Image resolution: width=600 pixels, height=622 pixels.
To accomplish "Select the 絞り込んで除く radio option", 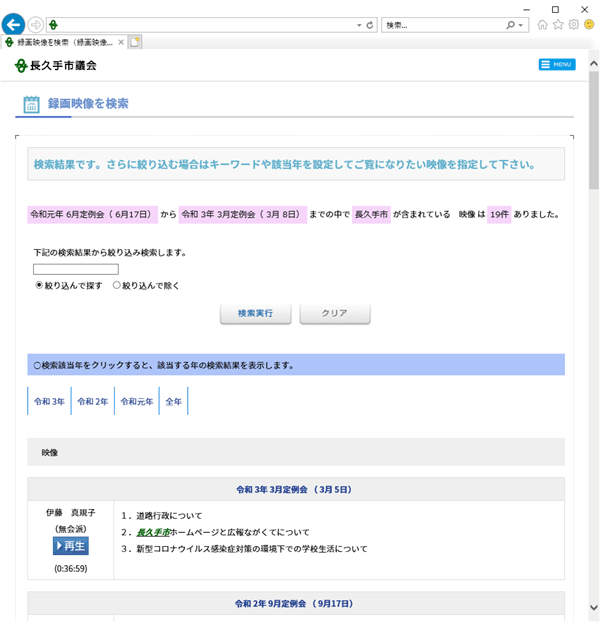I will pyautogui.click(x=117, y=285).
